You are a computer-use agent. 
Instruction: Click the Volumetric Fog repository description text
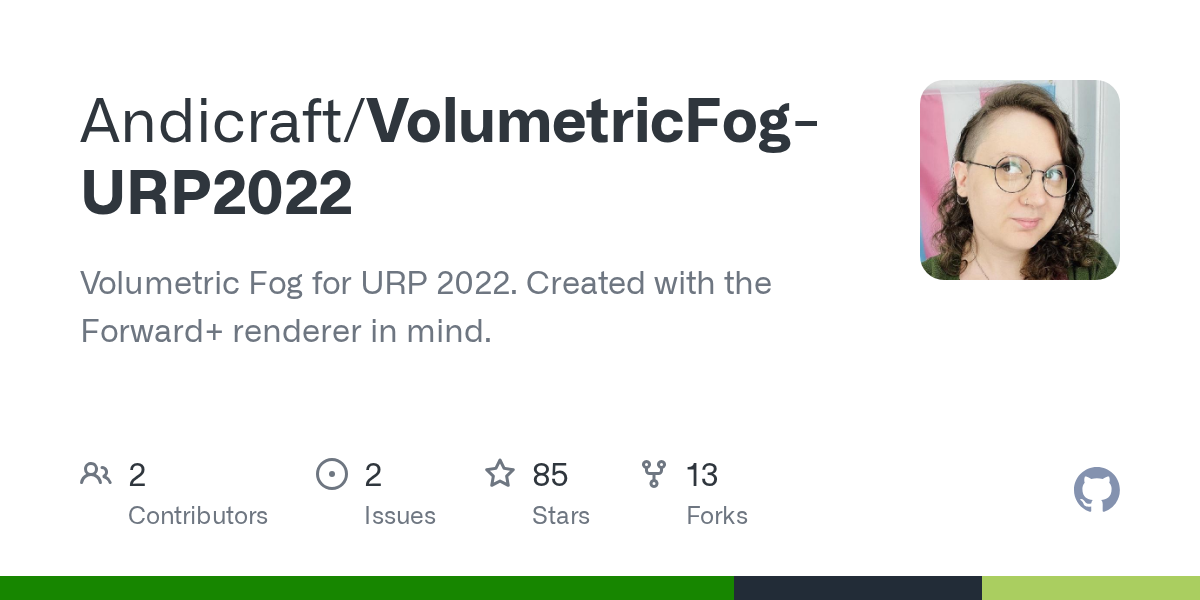click(425, 307)
